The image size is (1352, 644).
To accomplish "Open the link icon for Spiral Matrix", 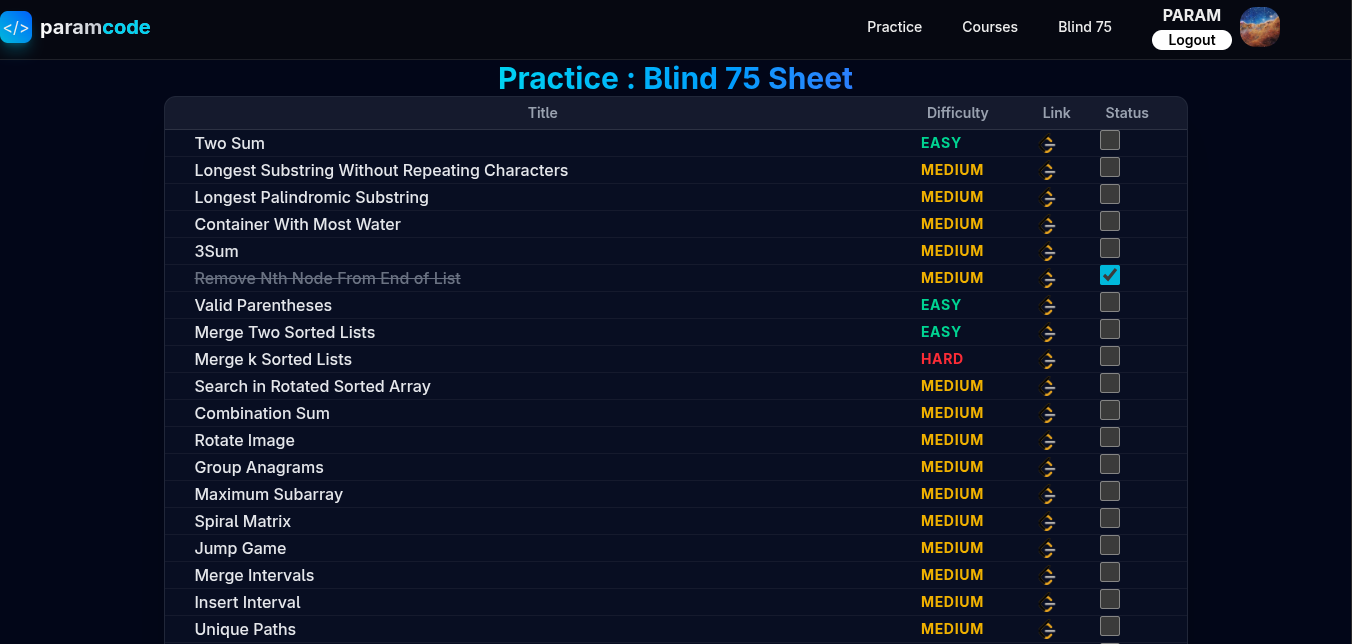I will click(x=1049, y=523).
